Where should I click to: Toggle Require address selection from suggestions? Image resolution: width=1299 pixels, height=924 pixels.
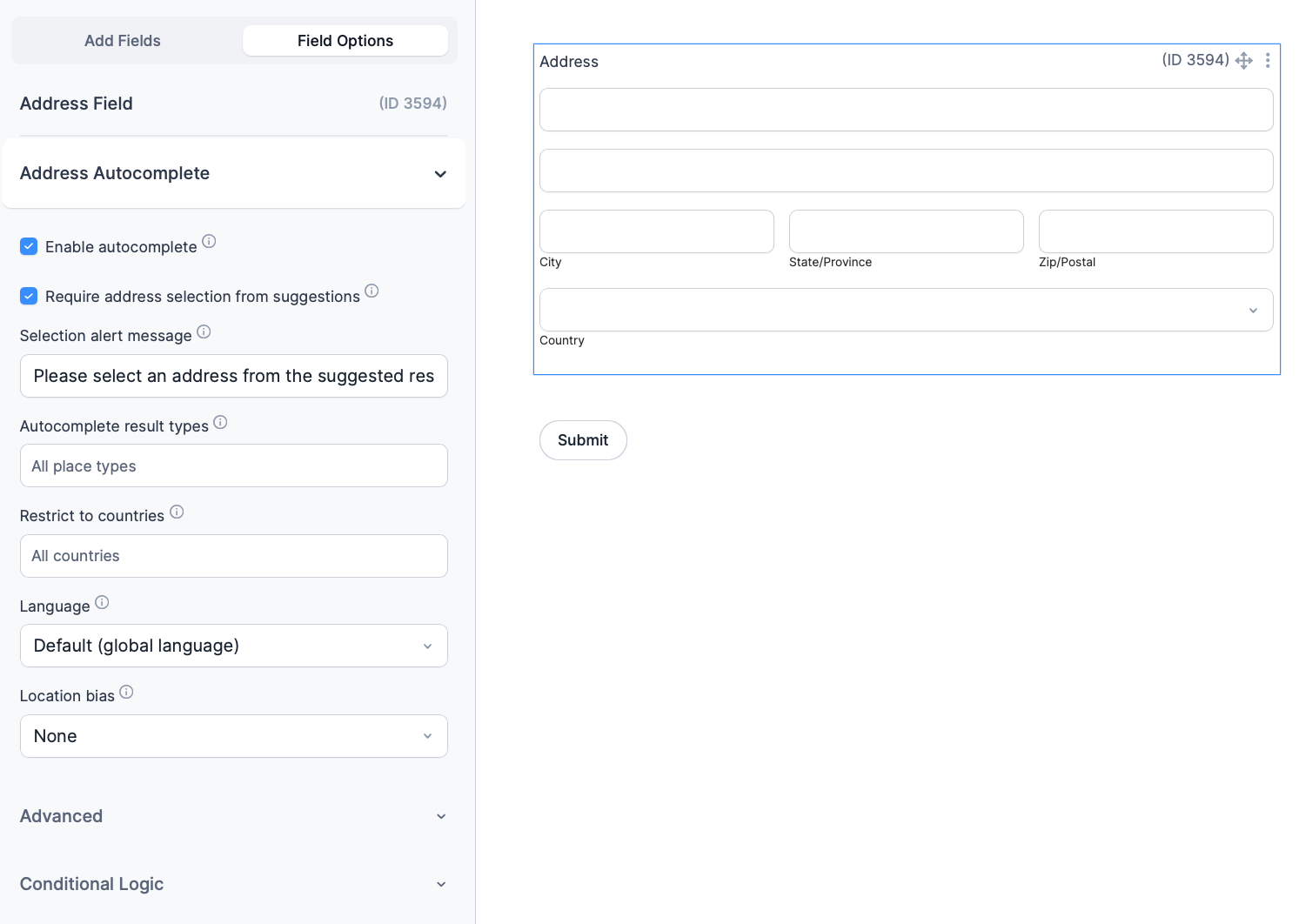(x=29, y=296)
